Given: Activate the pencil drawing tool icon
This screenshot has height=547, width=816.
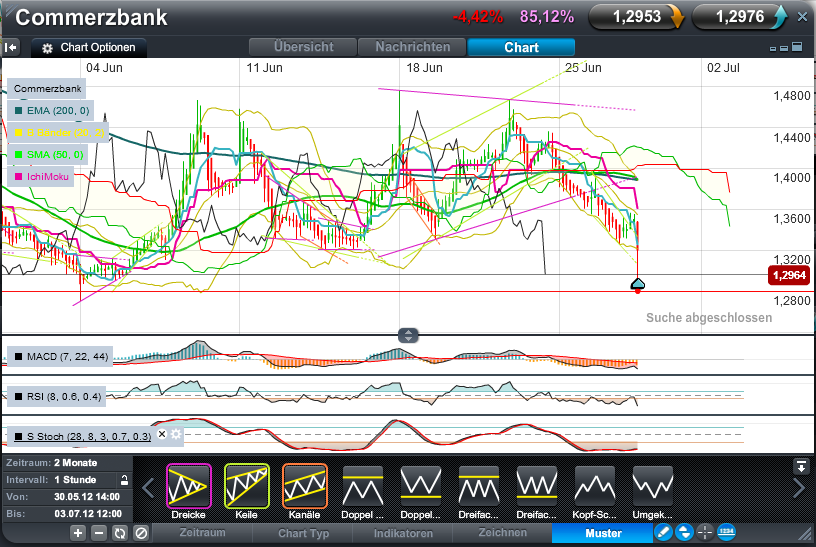Looking at the screenshot, I should point(663,532).
